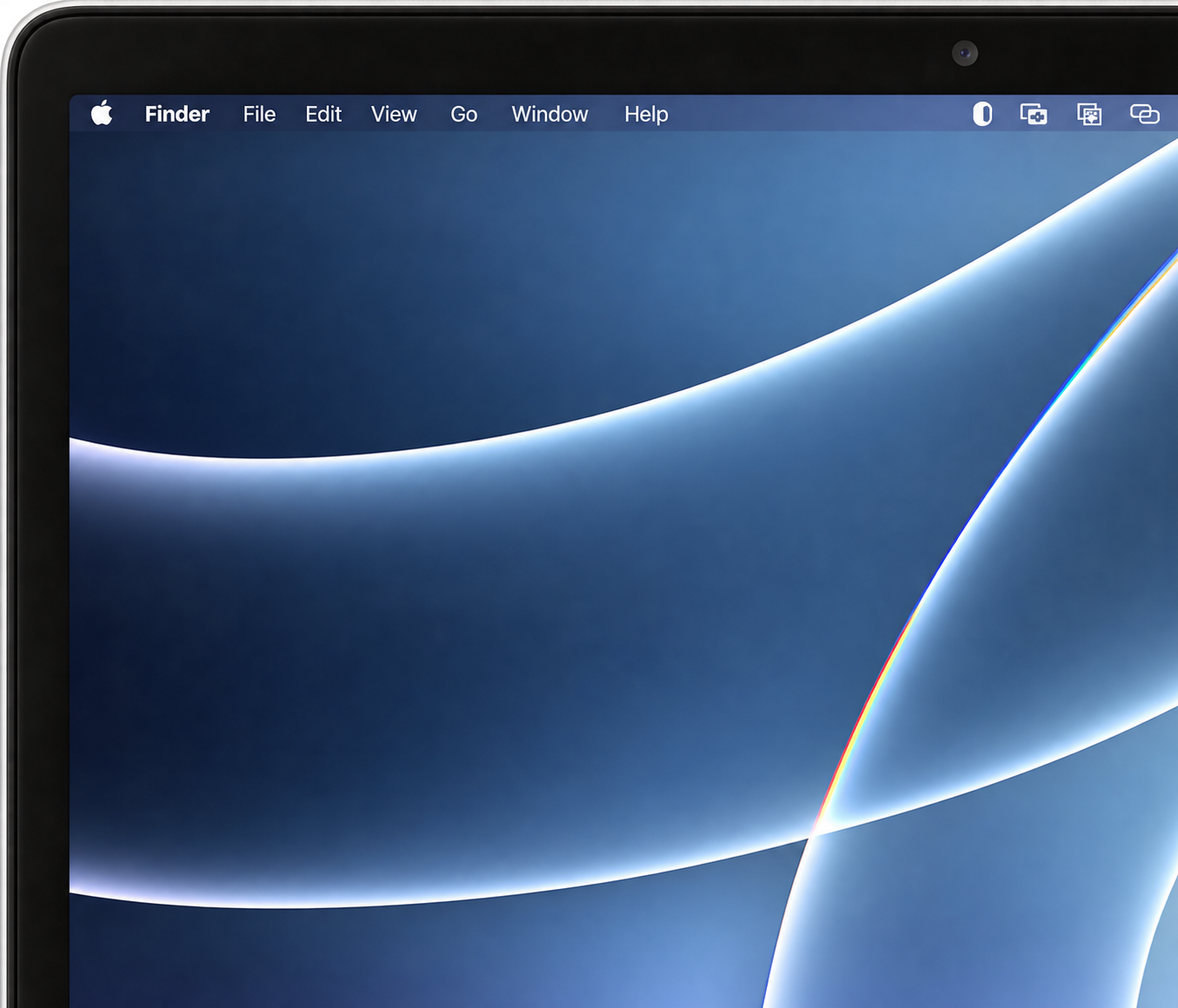Open the Edit menu
The width and height of the screenshot is (1178, 1008).
coord(323,114)
